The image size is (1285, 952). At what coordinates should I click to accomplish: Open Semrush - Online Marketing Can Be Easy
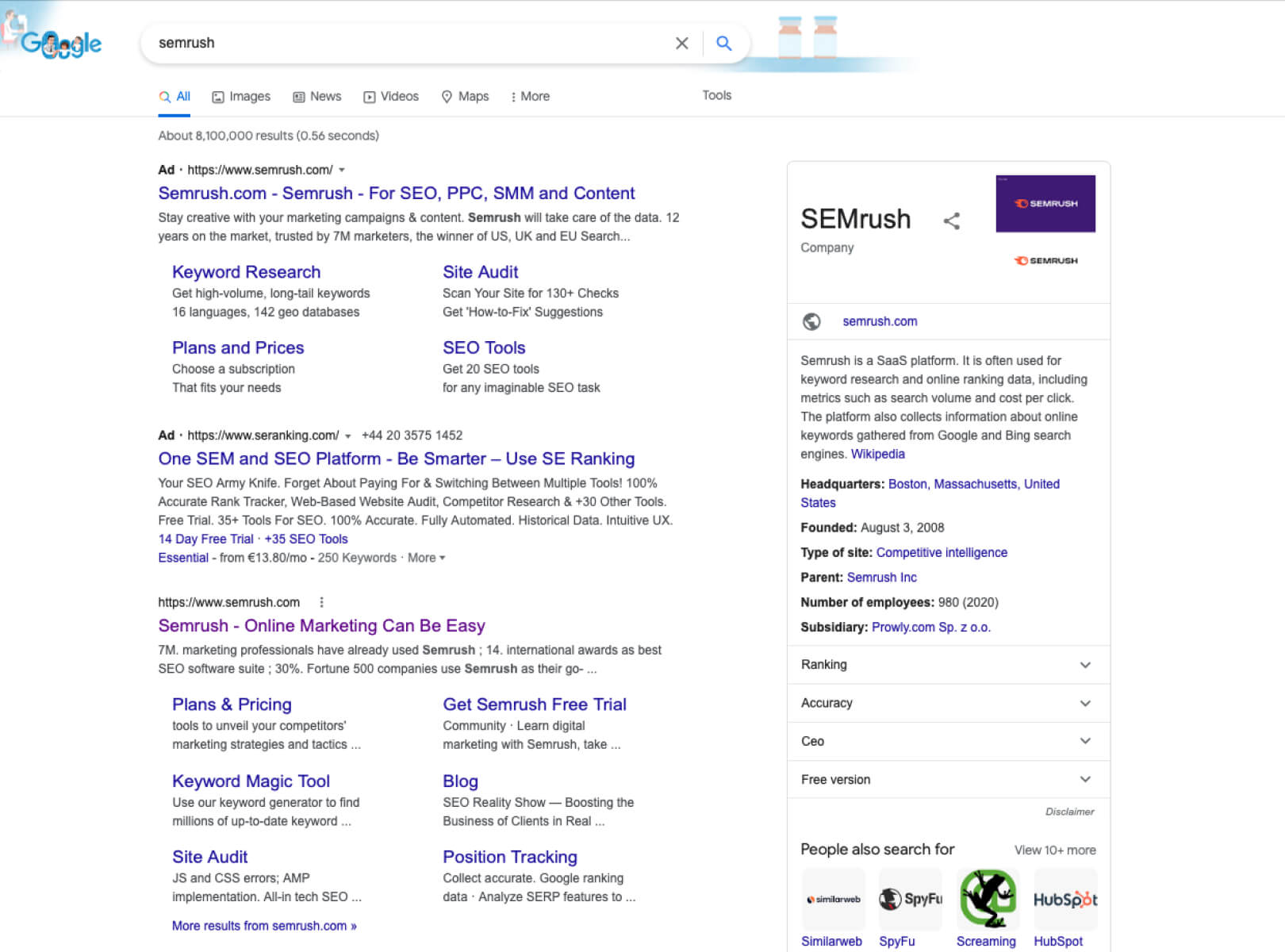[321, 626]
